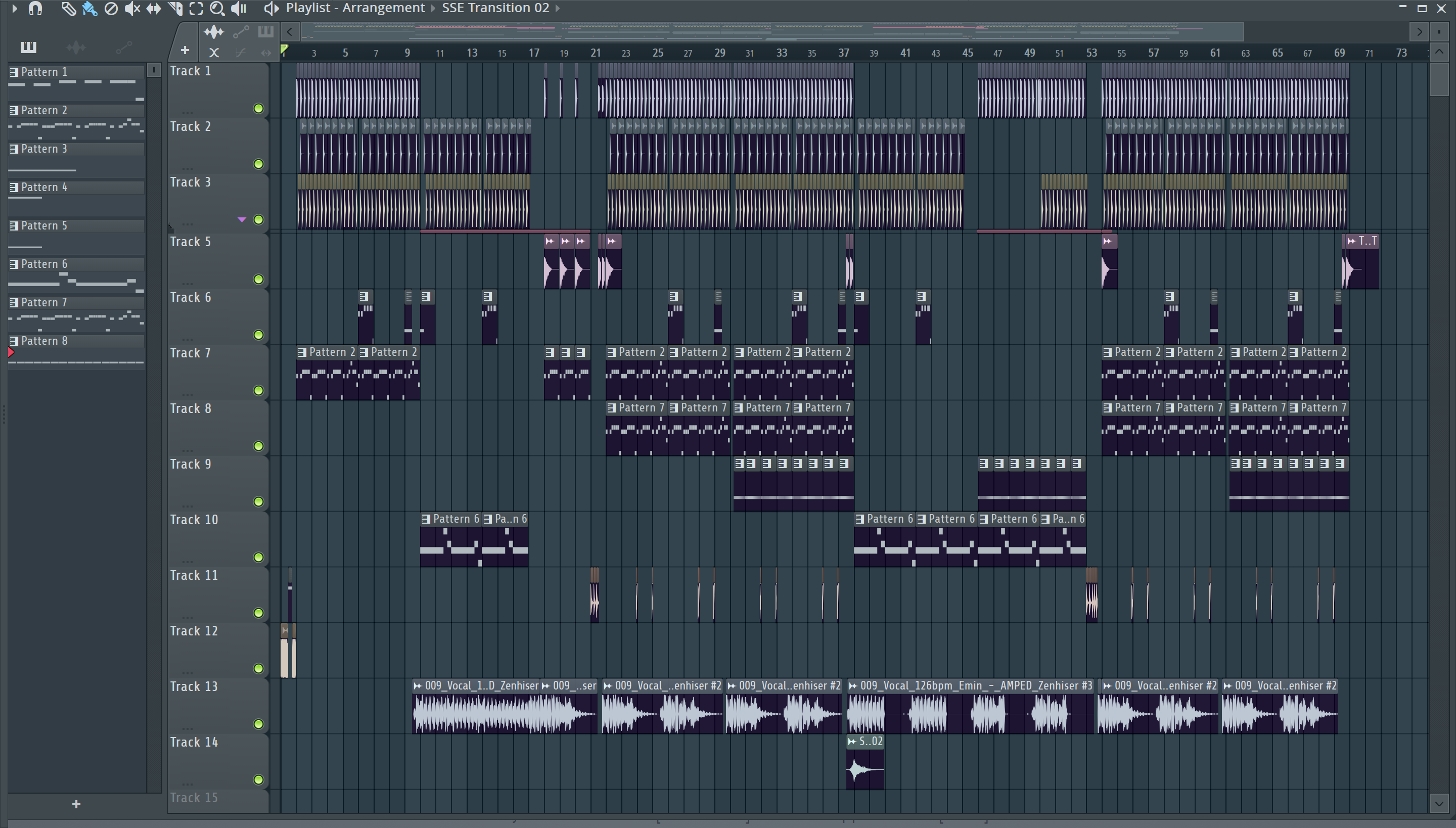Enable the pattern clip focus icon
Image resolution: width=1456 pixels, height=828 pixels.
(265, 32)
